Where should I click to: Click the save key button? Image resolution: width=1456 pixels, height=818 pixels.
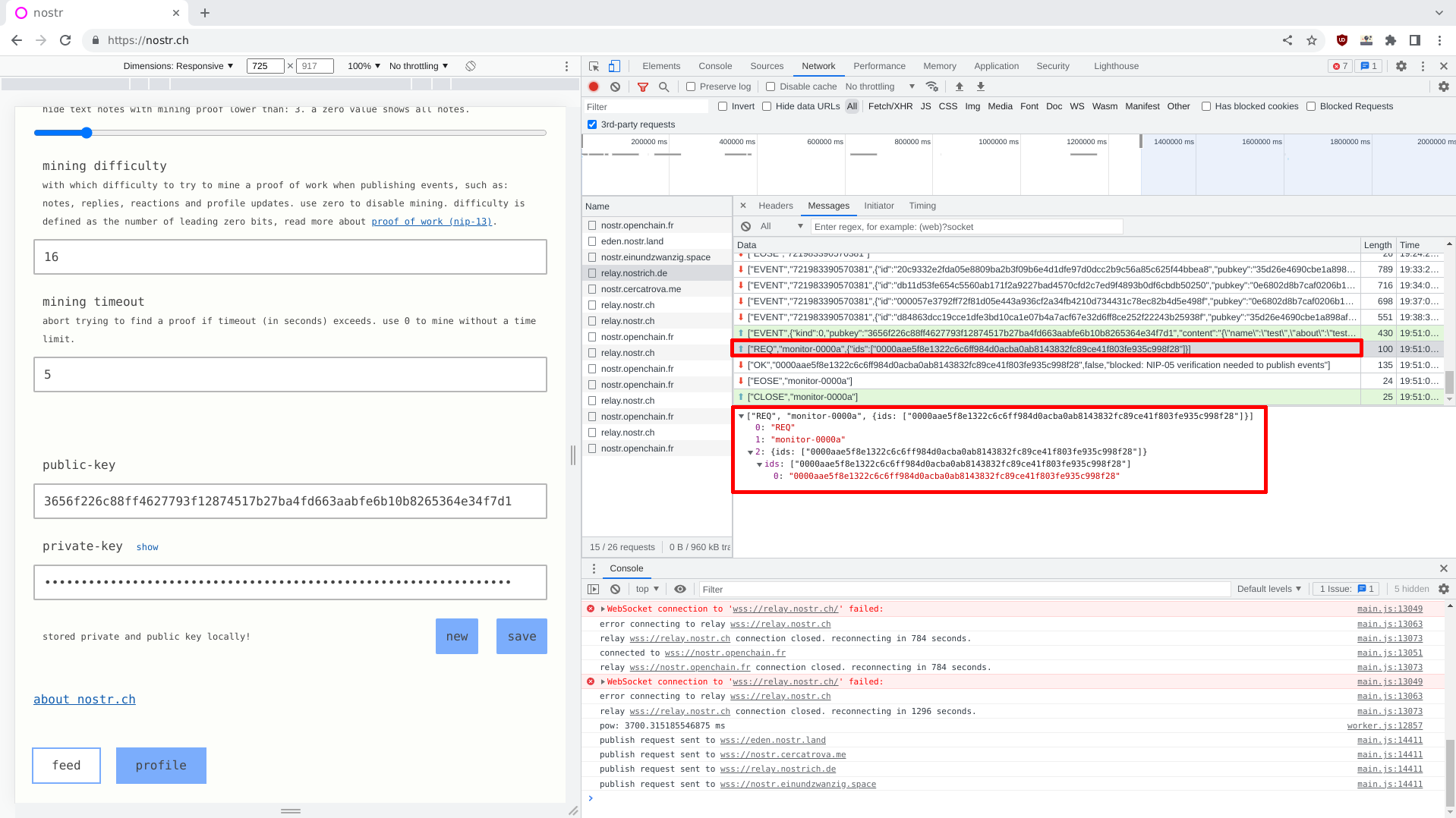(522, 637)
